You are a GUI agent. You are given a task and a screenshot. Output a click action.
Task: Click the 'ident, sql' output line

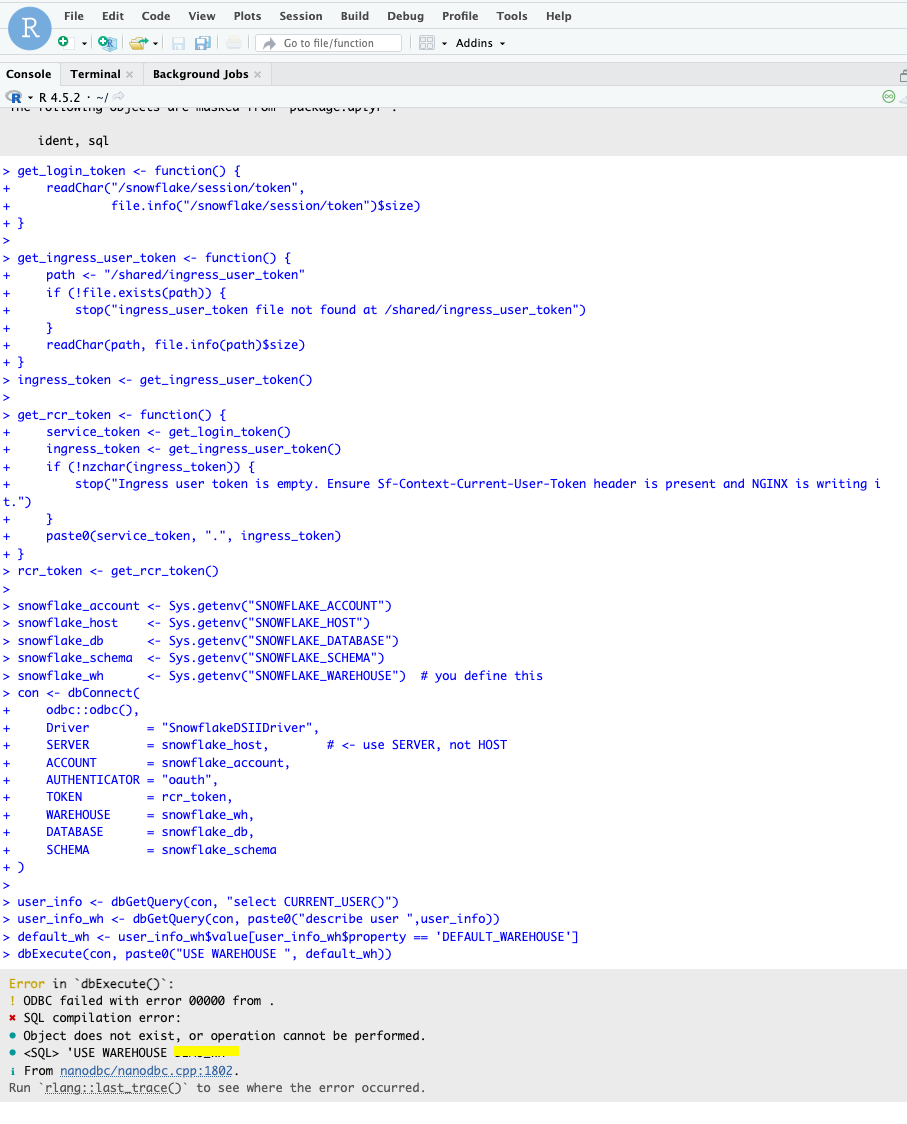(x=73, y=140)
